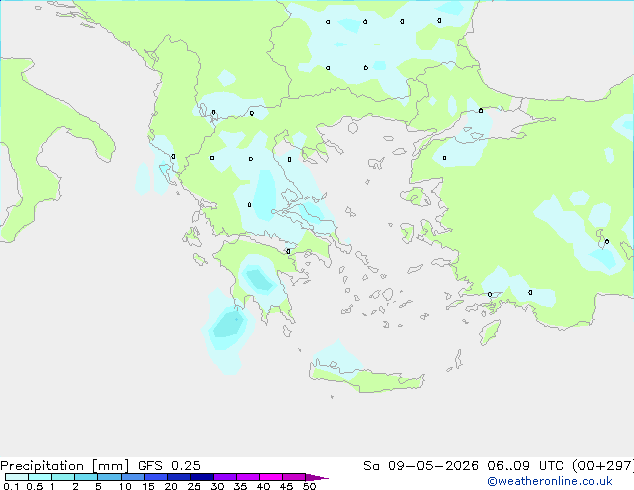Image resolution: width=634 pixels, height=490 pixels.
Task: Select the 40–45 mm magenta legend swatch
Action: click(x=271, y=477)
